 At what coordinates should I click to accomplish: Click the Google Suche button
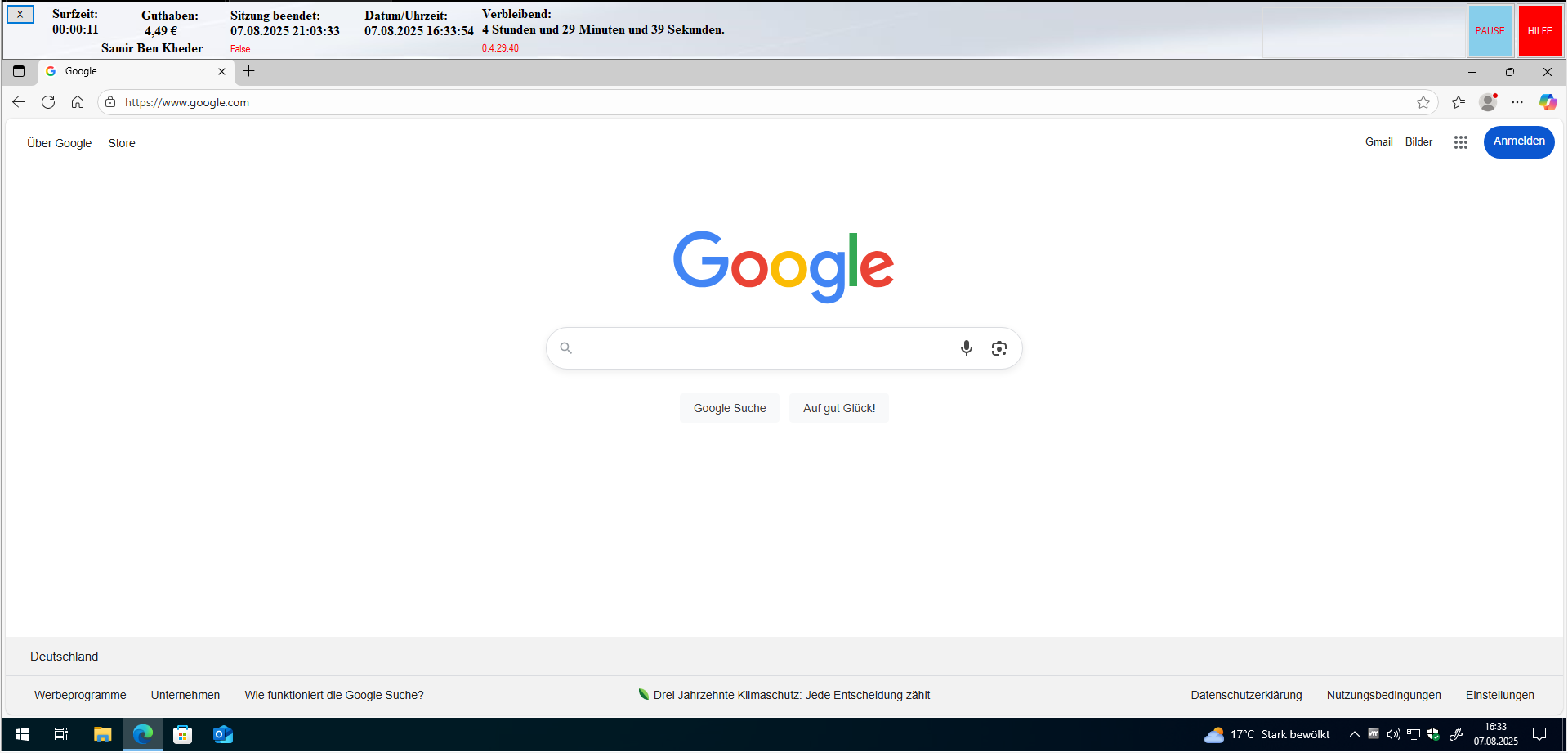(x=730, y=408)
